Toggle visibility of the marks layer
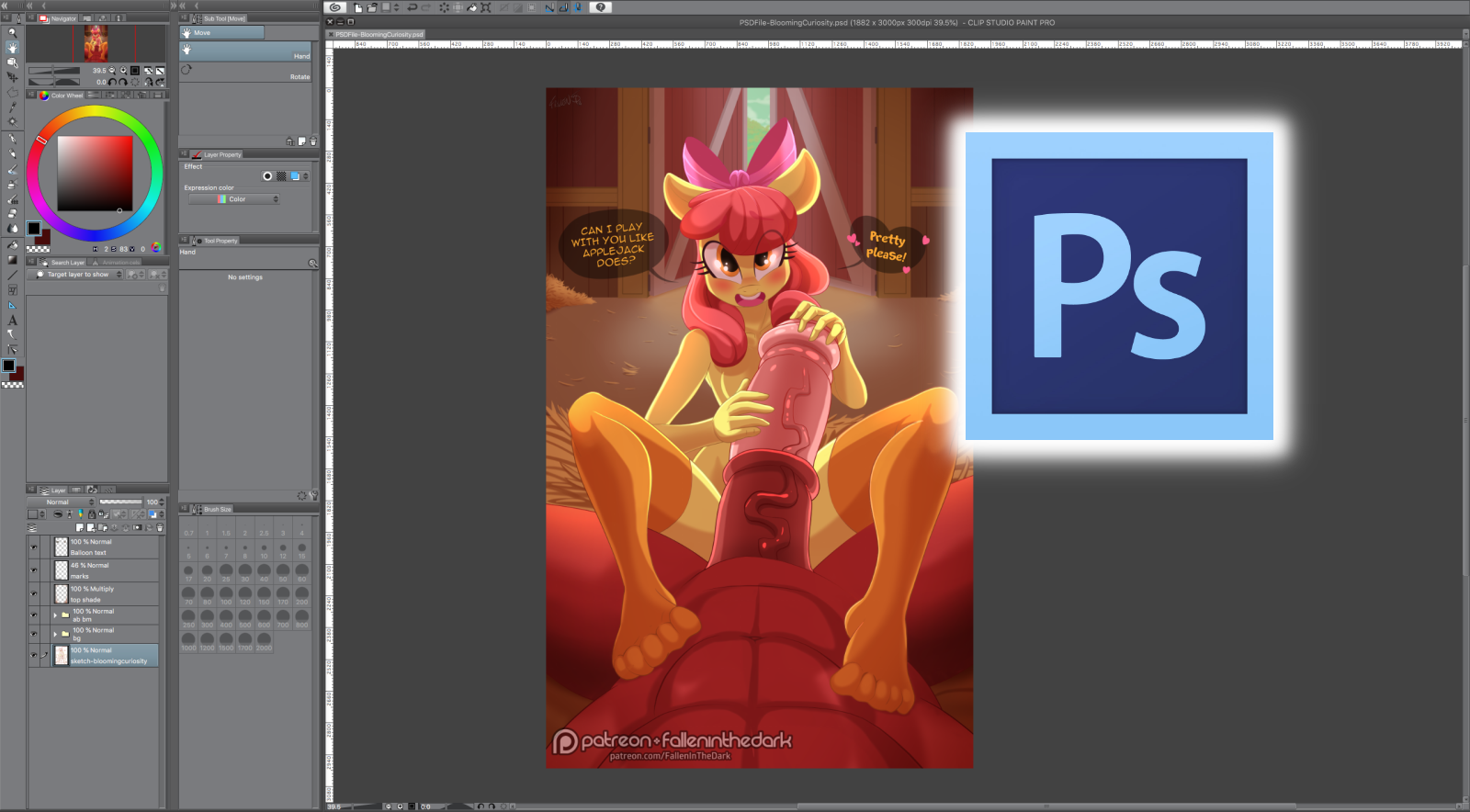The height and width of the screenshot is (812, 1470). coord(34,570)
